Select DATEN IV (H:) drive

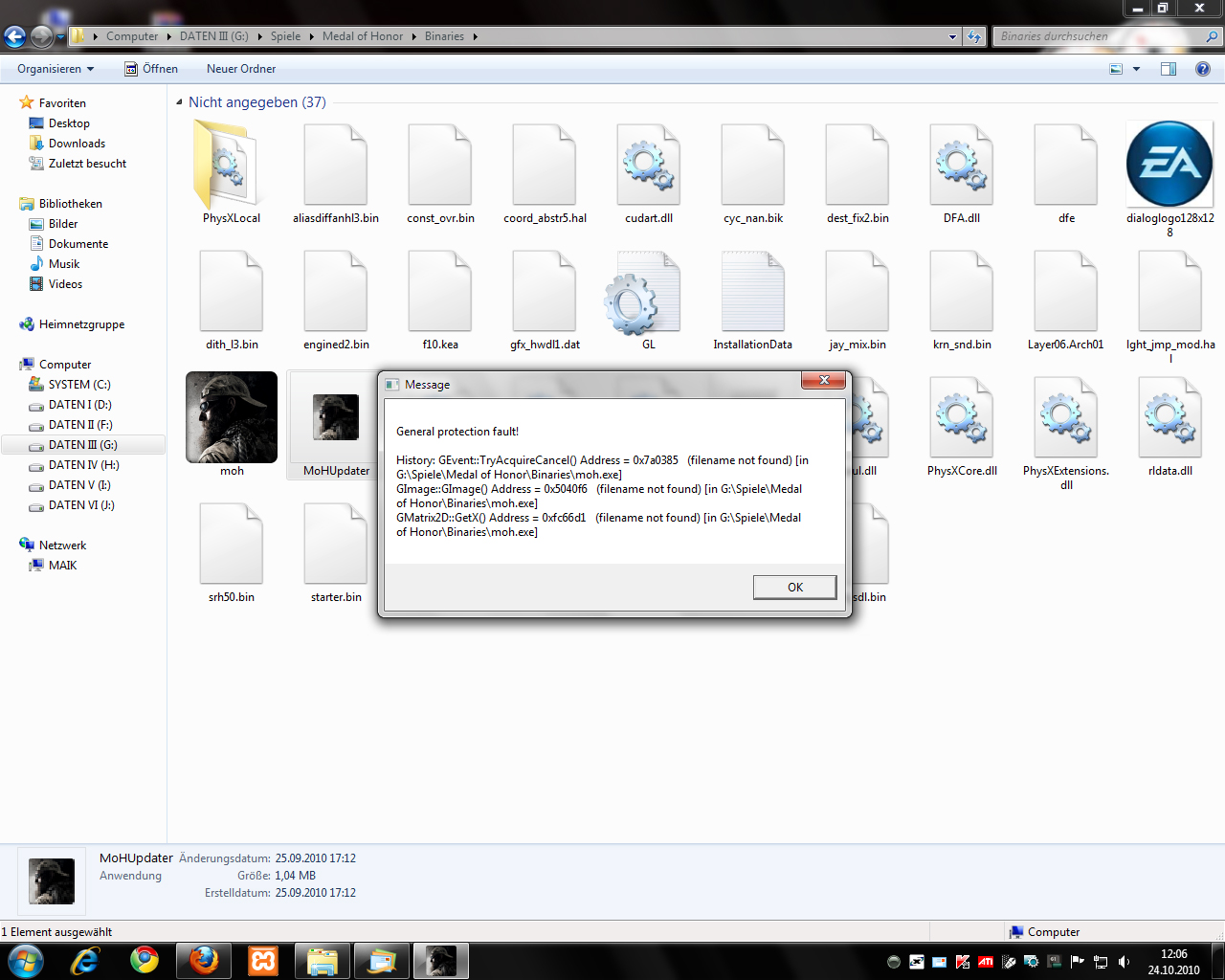pos(84,465)
